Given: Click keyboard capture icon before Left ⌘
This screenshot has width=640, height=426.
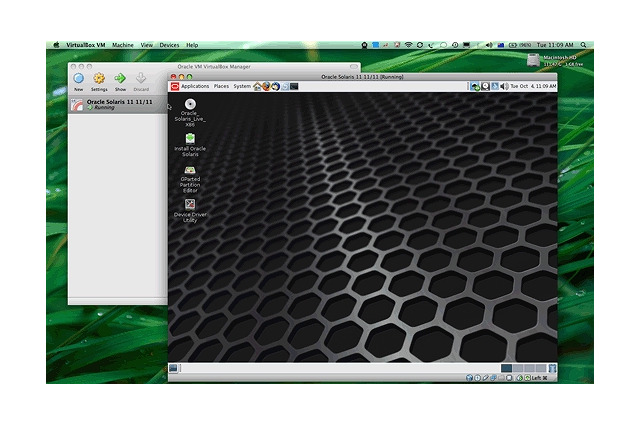Looking at the screenshot, I should [527, 378].
